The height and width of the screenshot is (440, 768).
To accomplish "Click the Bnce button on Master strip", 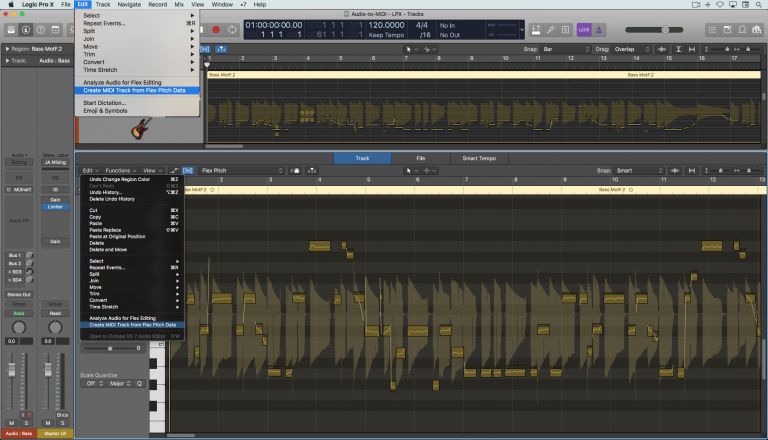I will pos(62,415).
